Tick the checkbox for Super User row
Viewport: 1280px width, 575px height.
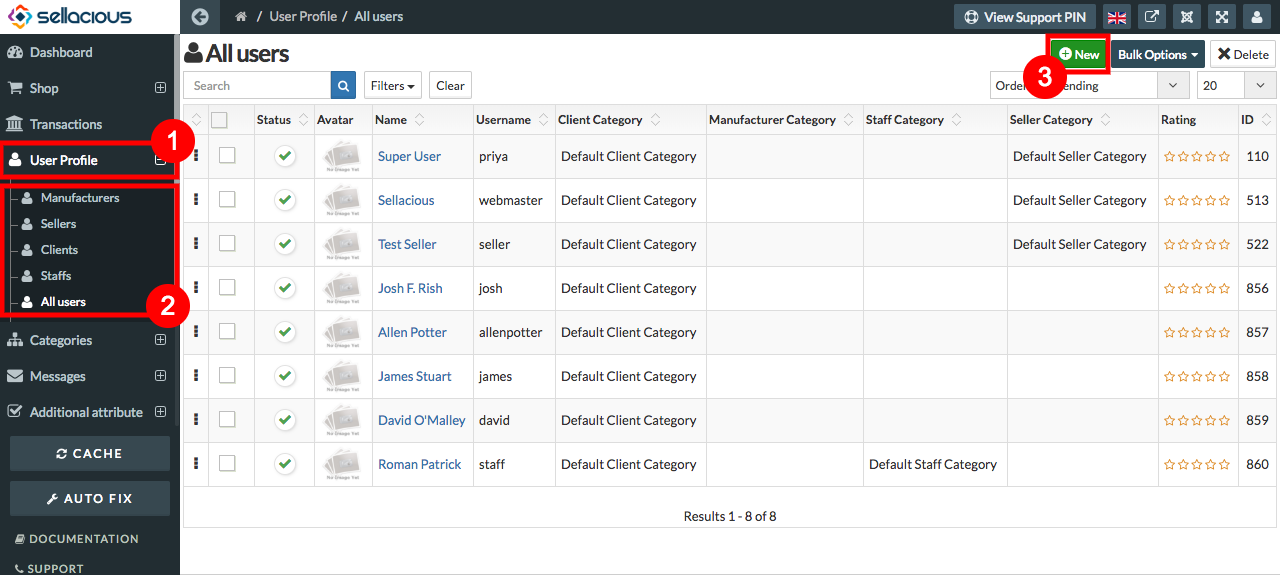[227, 156]
